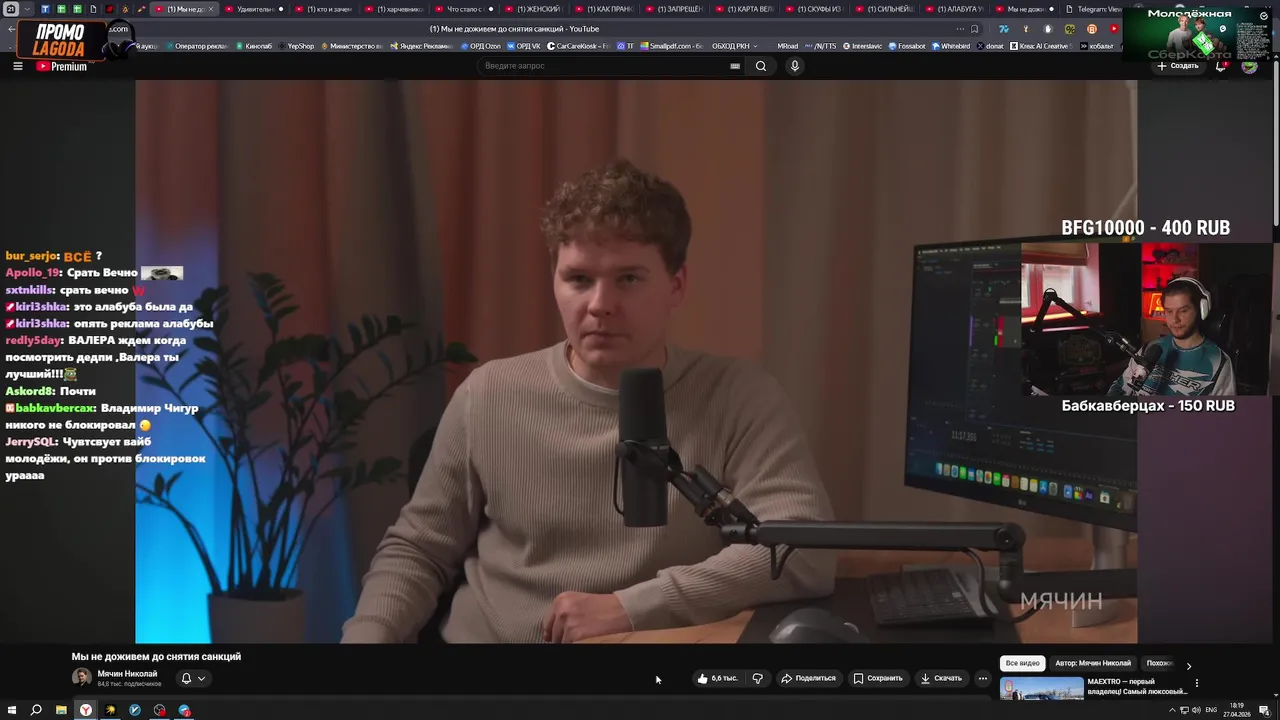
Task: Open the on-screen keyboard icon in the search box
Action: (x=735, y=66)
